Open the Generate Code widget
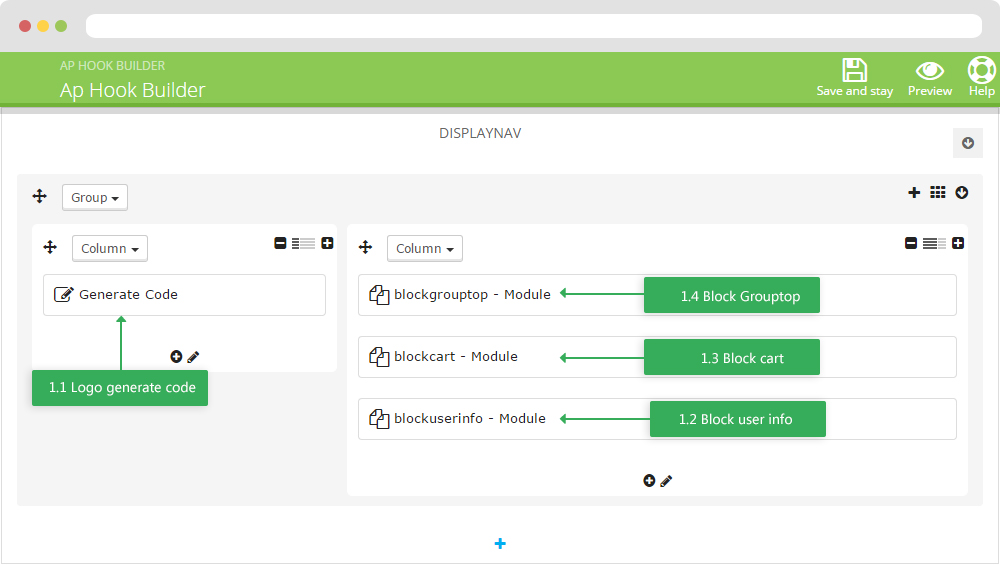 [x=184, y=295]
